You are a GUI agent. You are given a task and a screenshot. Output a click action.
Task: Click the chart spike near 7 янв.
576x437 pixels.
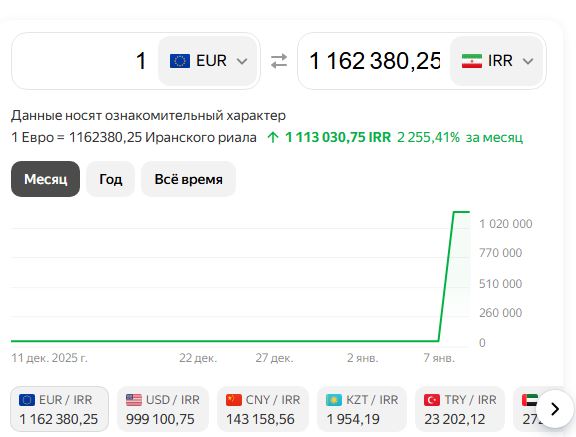pyautogui.click(x=446, y=275)
